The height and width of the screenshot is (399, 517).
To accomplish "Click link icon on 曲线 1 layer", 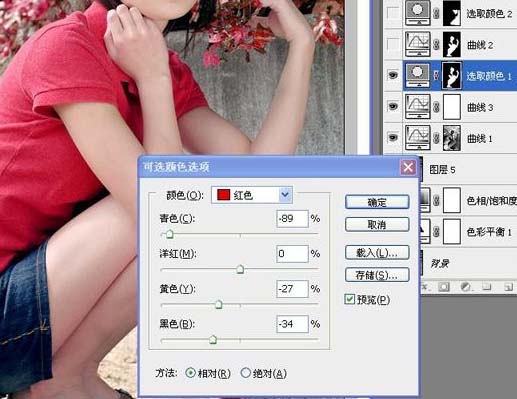I will point(436,138).
